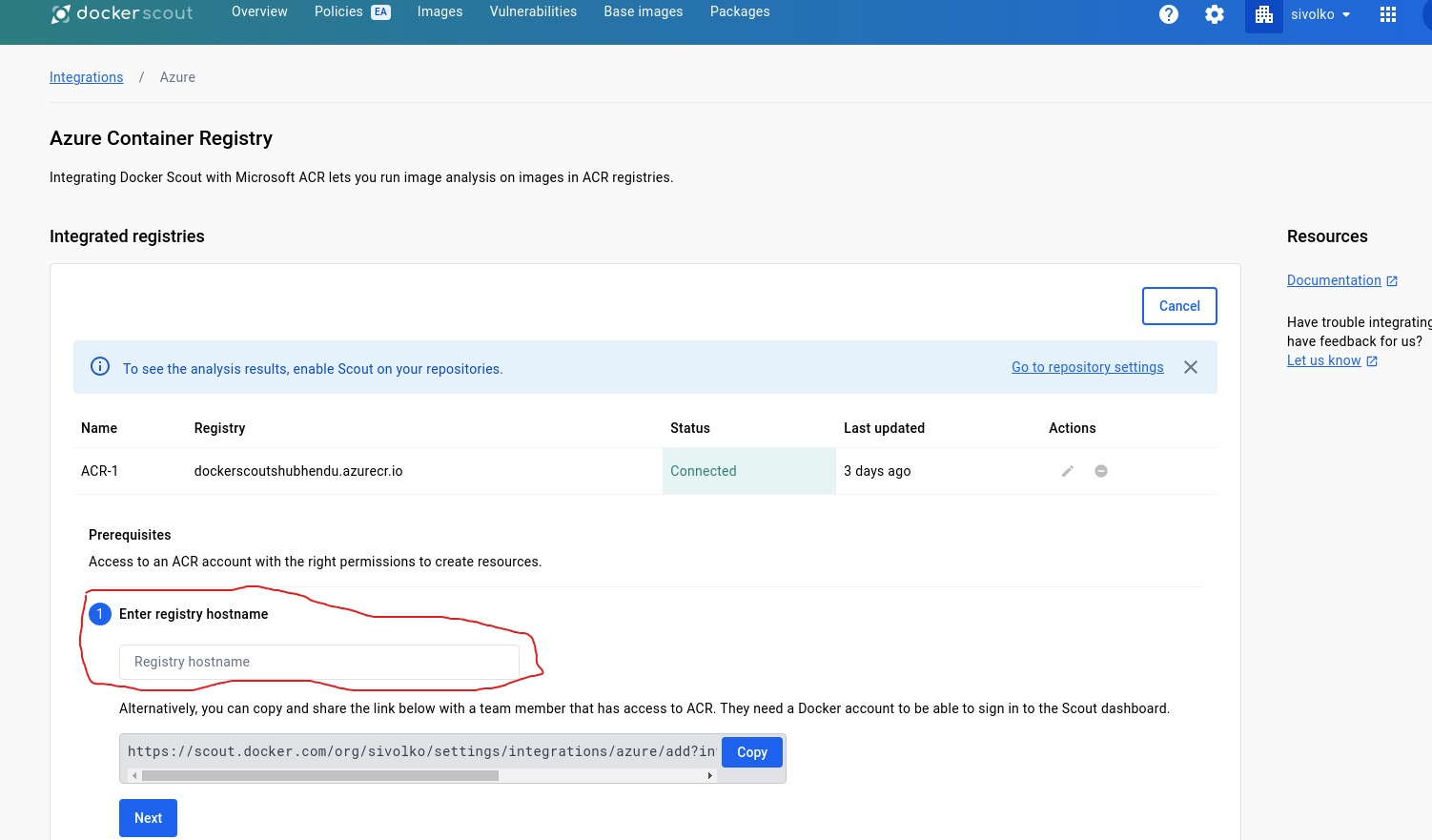1432x840 pixels.
Task: Dismiss the info banner with X icon
Action: coord(1191,367)
